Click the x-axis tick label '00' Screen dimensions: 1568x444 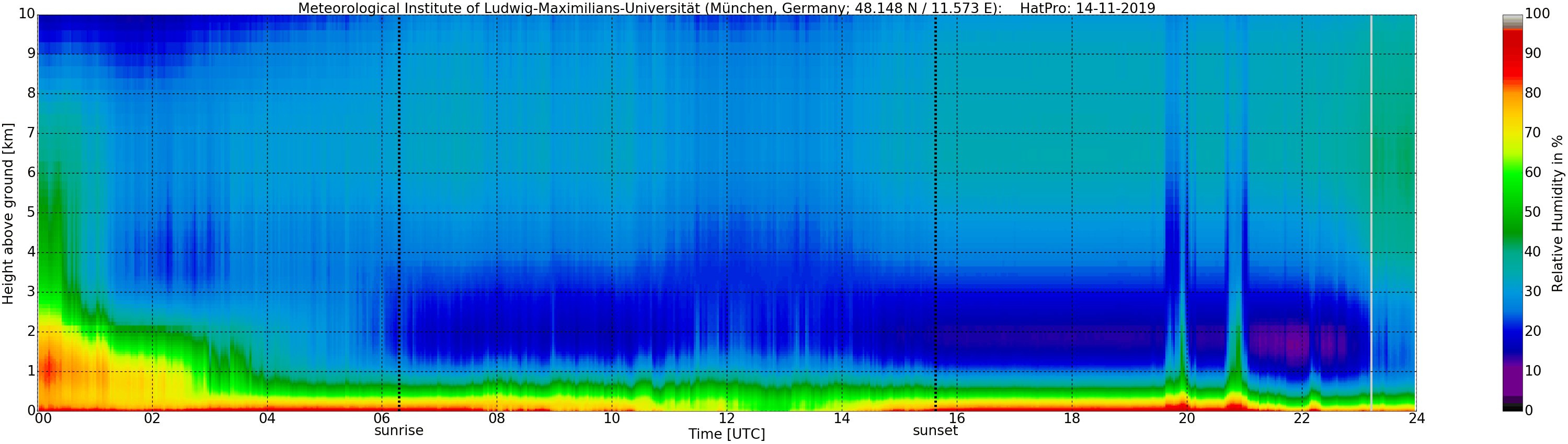tap(43, 418)
